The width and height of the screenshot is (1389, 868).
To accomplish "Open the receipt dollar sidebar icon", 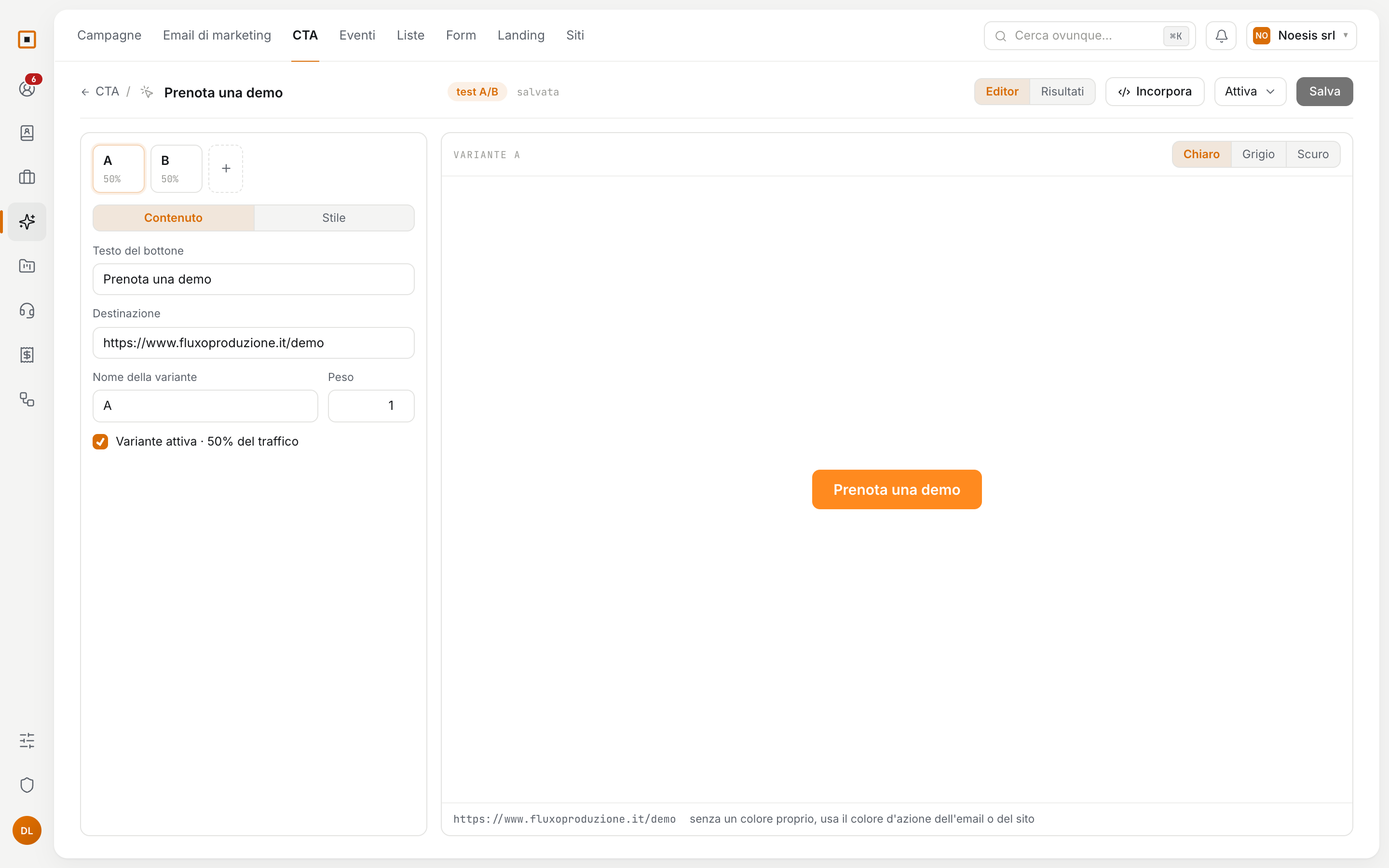I will [x=27, y=355].
